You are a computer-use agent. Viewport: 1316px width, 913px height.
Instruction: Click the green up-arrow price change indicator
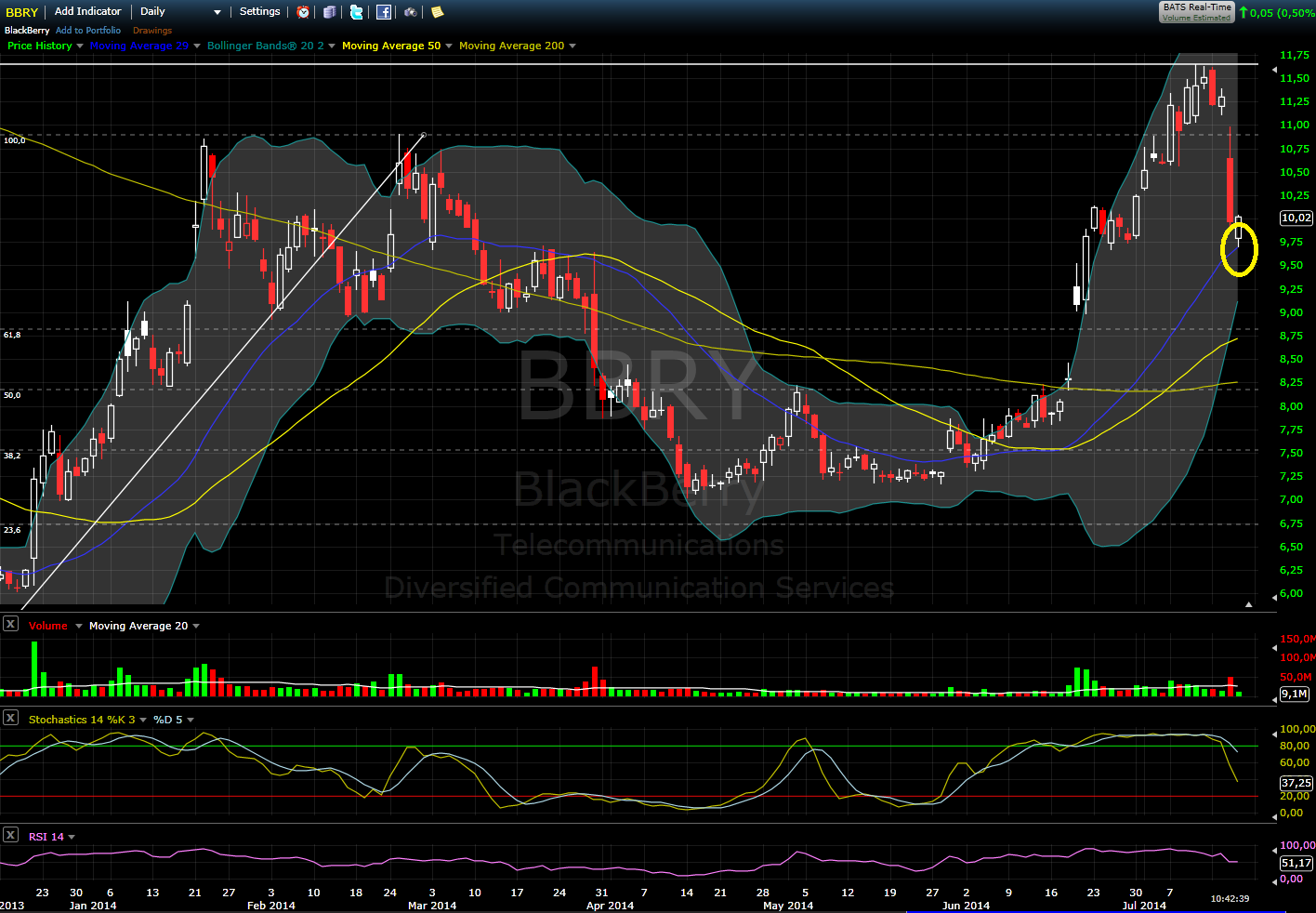[1244, 12]
